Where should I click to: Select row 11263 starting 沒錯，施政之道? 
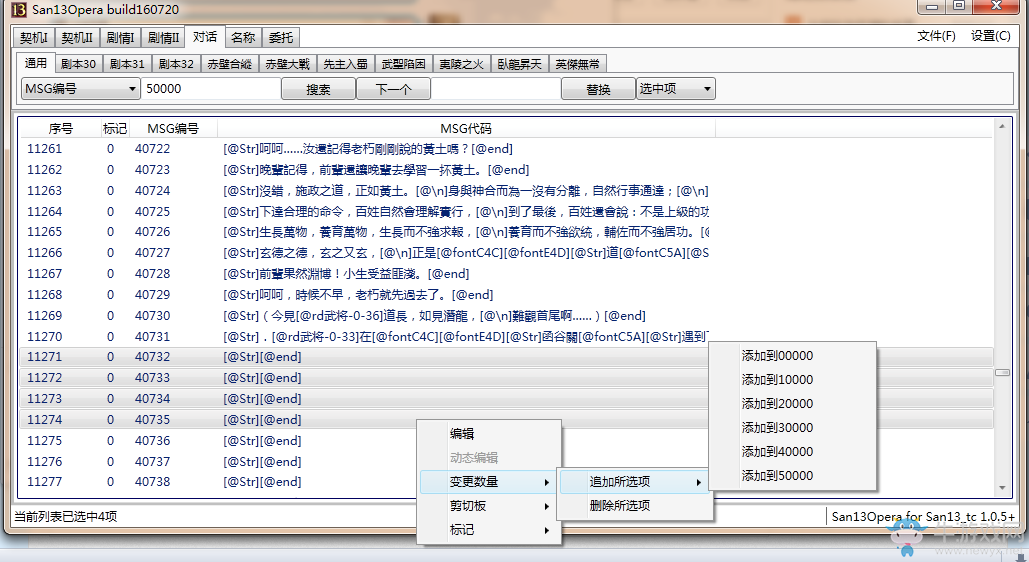point(506,191)
